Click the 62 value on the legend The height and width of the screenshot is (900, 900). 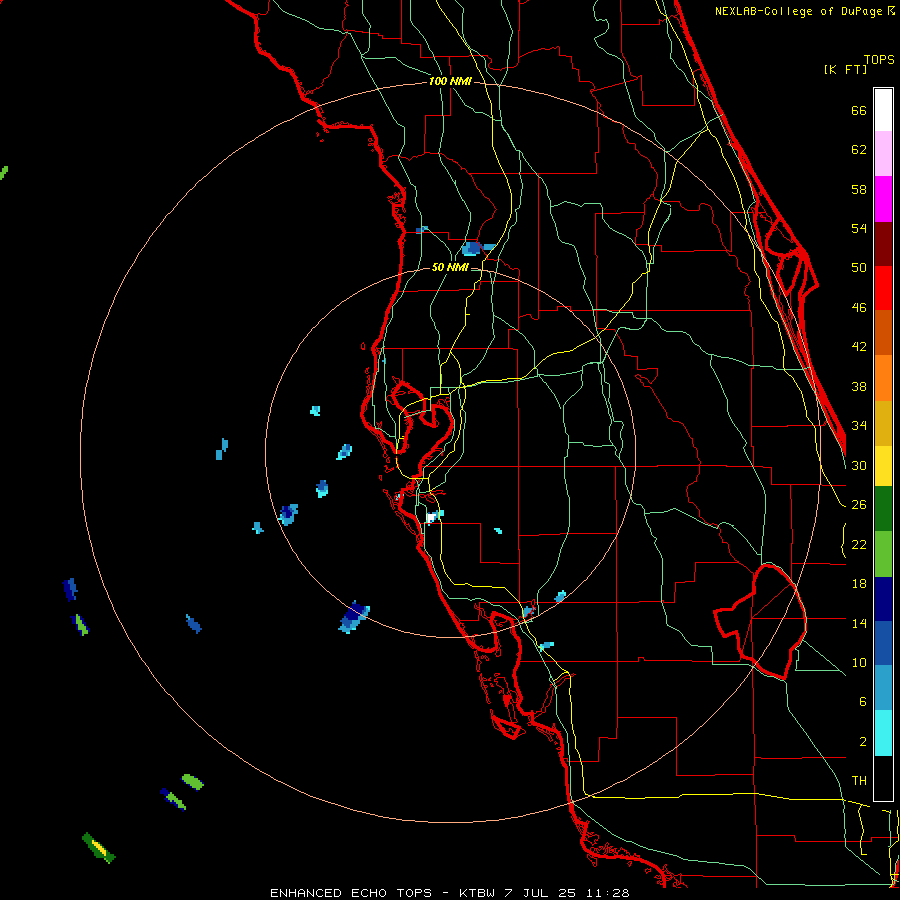pos(859,150)
